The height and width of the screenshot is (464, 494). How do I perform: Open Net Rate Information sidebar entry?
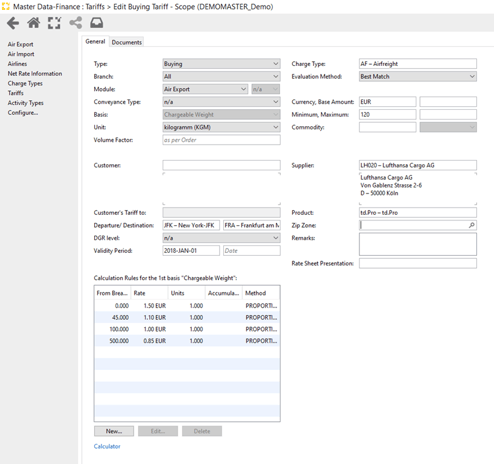[35, 73]
